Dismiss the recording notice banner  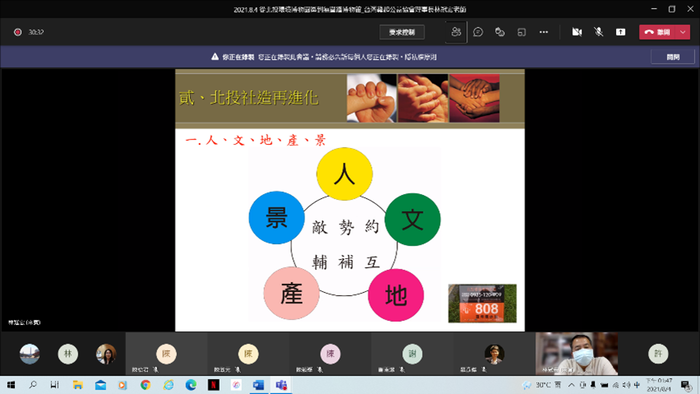click(x=673, y=57)
